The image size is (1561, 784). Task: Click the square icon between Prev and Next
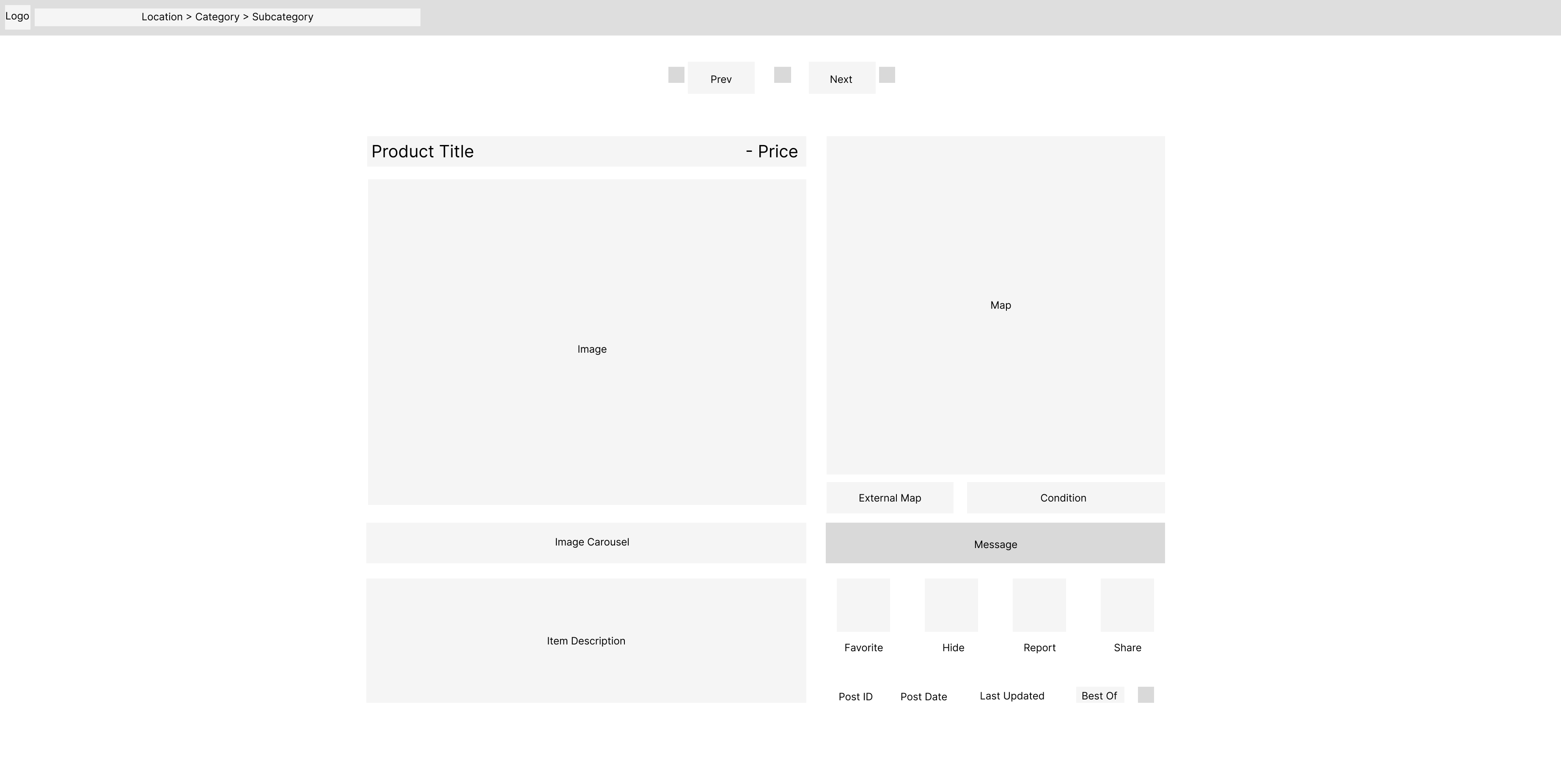click(782, 75)
